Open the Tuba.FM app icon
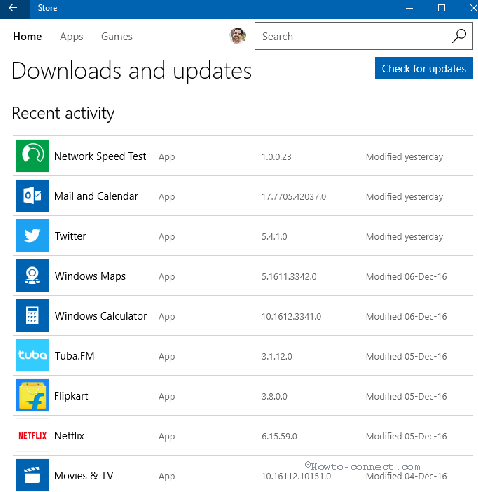The height and width of the screenshot is (492, 478). [32, 355]
